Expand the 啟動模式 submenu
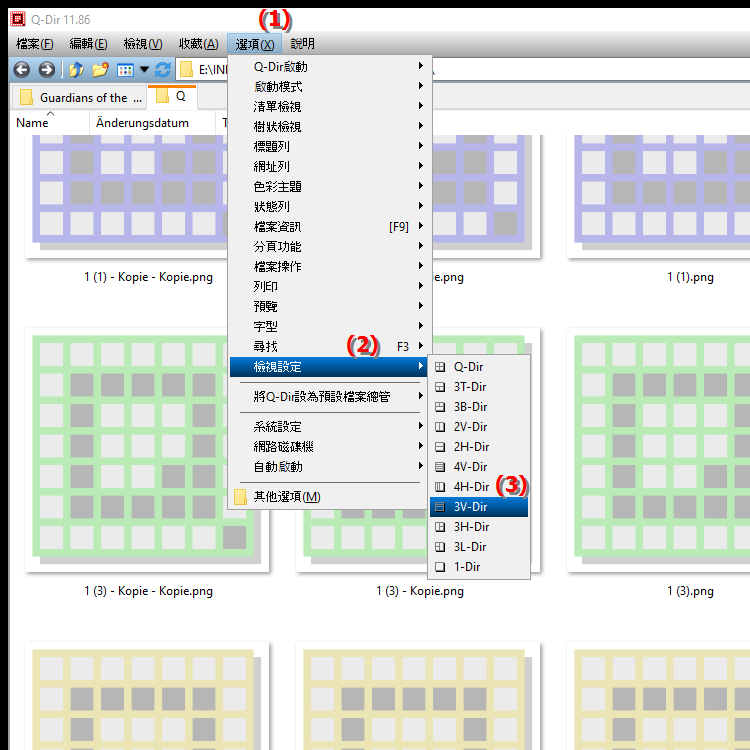The width and height of the screenshot is (750, 750). coord(330,87)
